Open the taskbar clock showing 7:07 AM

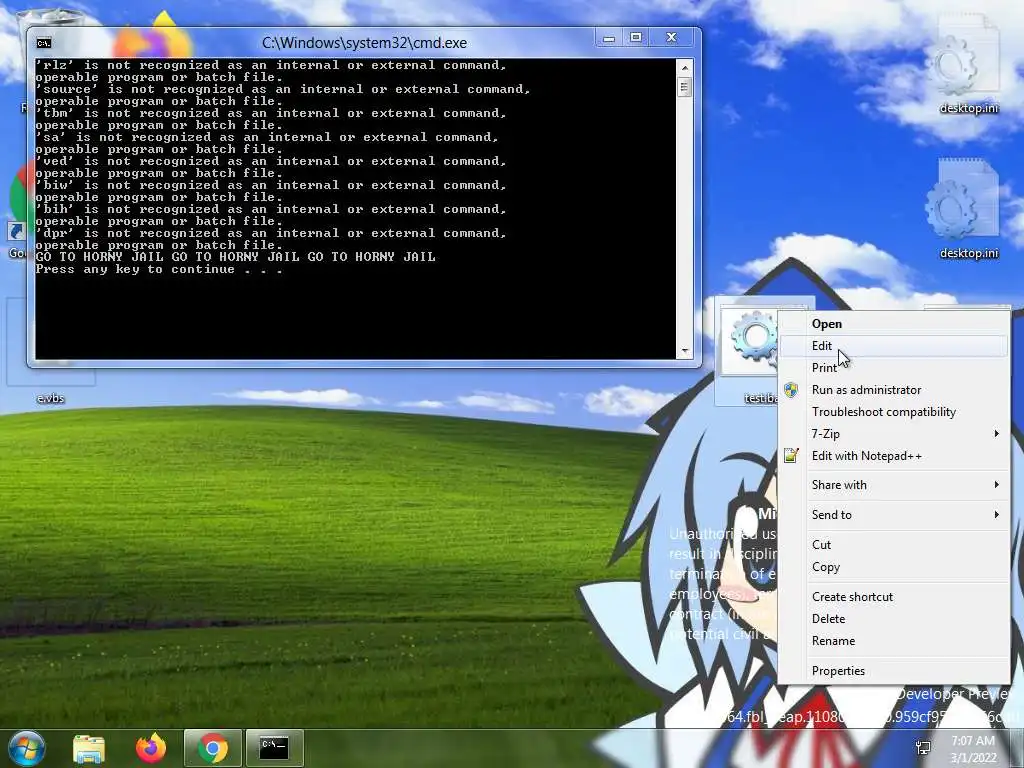click(973, 749)
